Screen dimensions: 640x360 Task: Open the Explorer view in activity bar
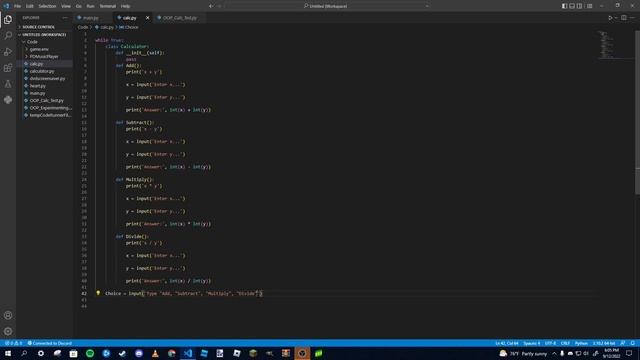point(8,20)
